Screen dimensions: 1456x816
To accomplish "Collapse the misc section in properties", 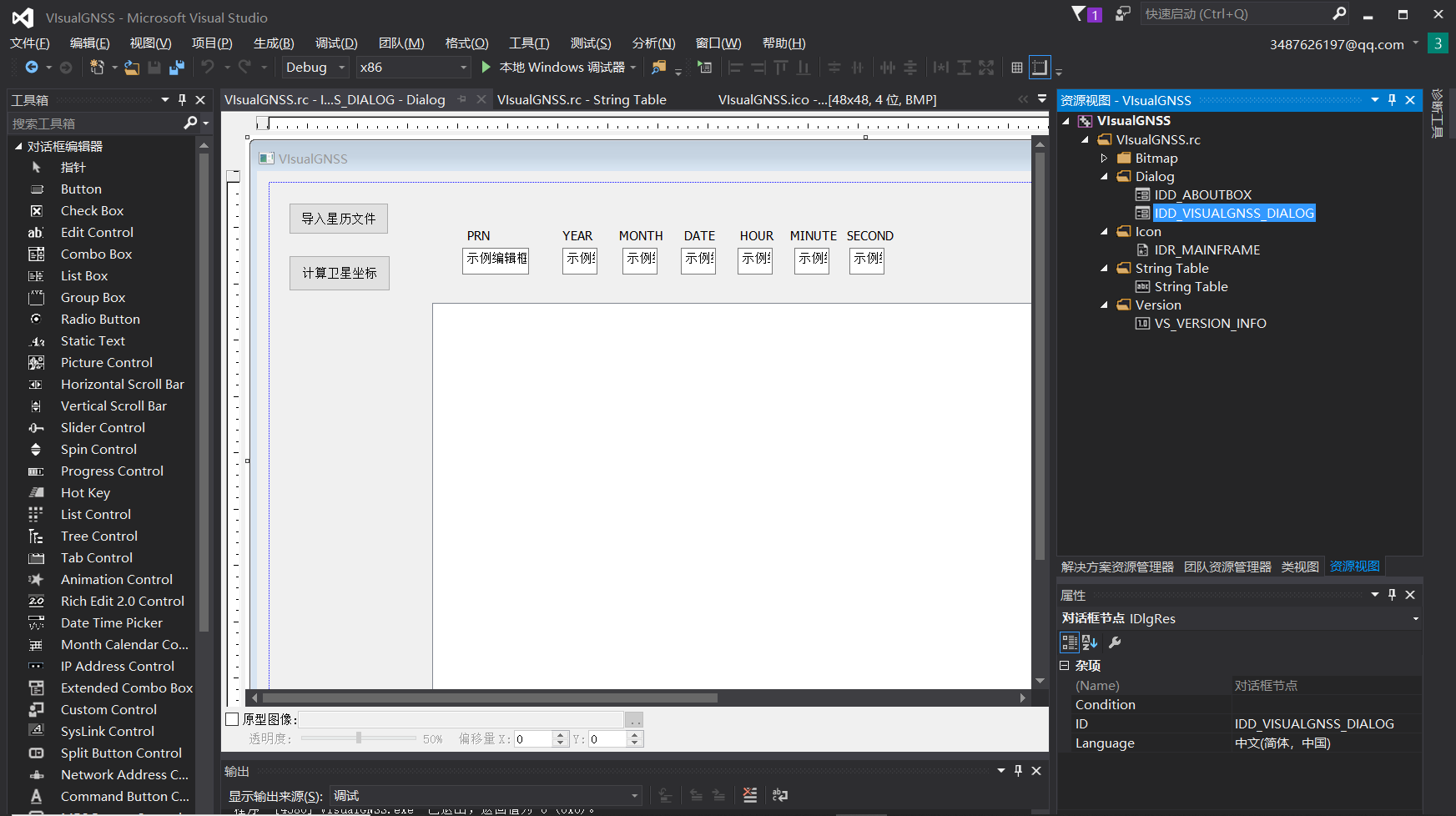I will pos(1065,666).
